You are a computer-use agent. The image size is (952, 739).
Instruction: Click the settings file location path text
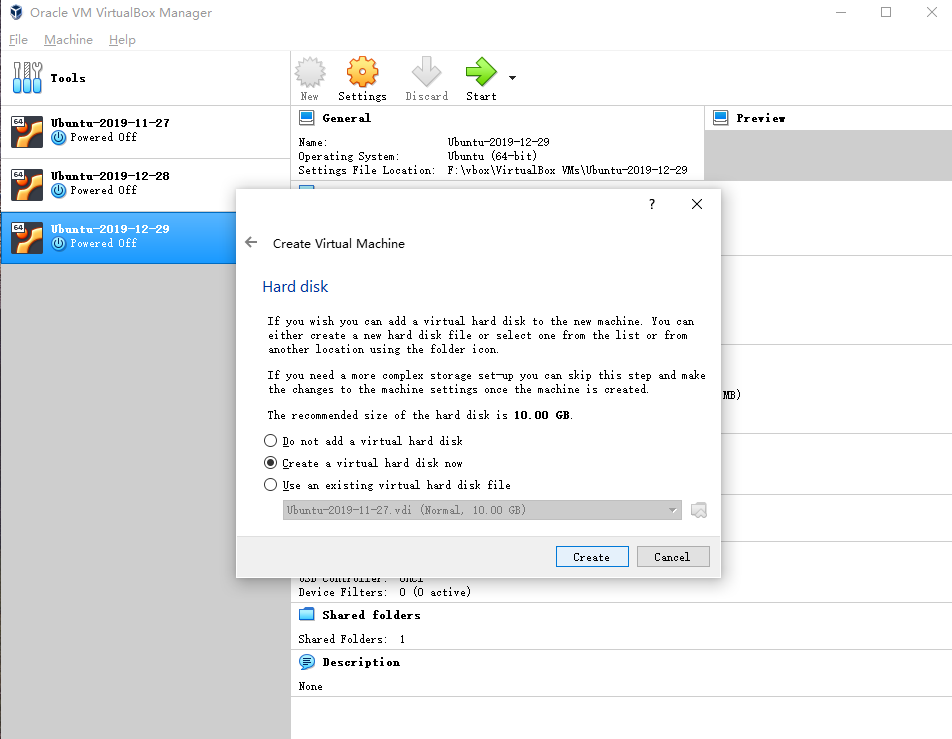567,170
